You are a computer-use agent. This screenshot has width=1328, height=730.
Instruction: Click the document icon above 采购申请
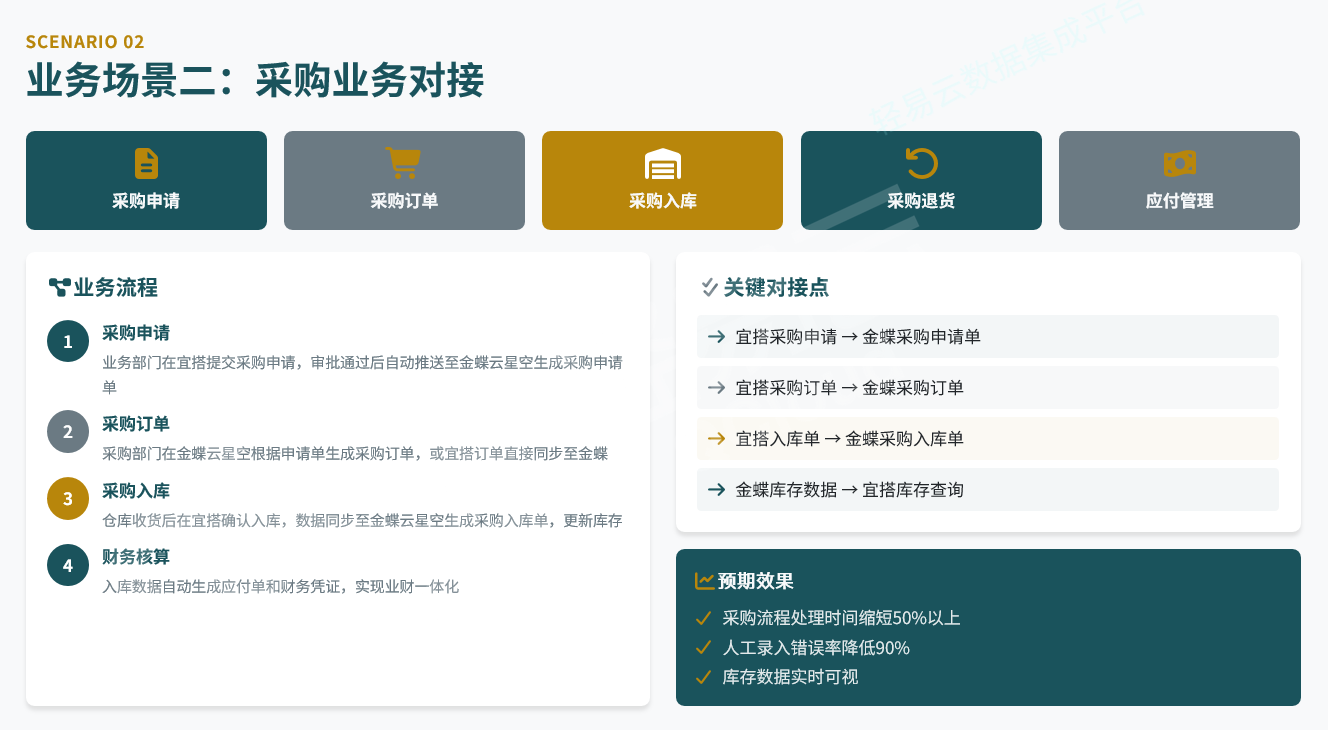click(146, 164)
